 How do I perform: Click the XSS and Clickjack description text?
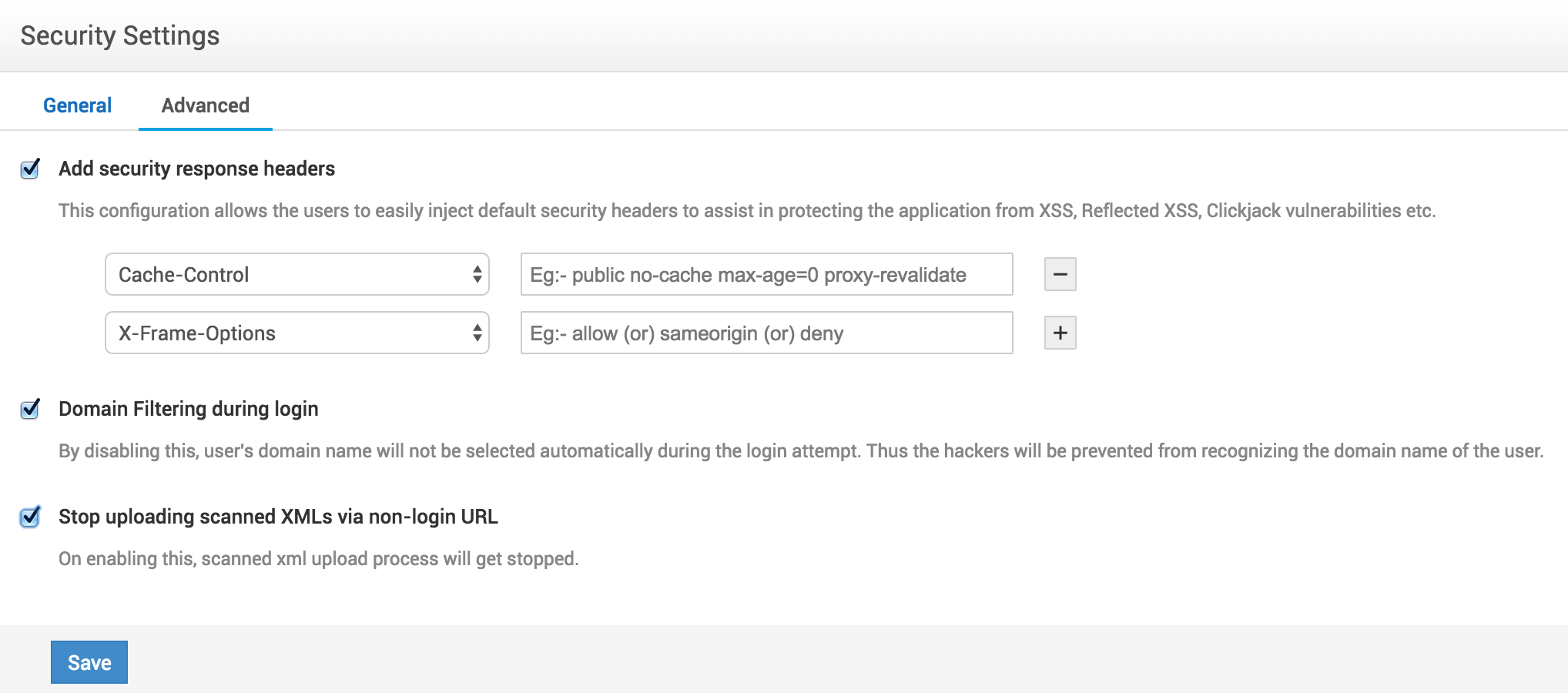(x=747, y=211)
